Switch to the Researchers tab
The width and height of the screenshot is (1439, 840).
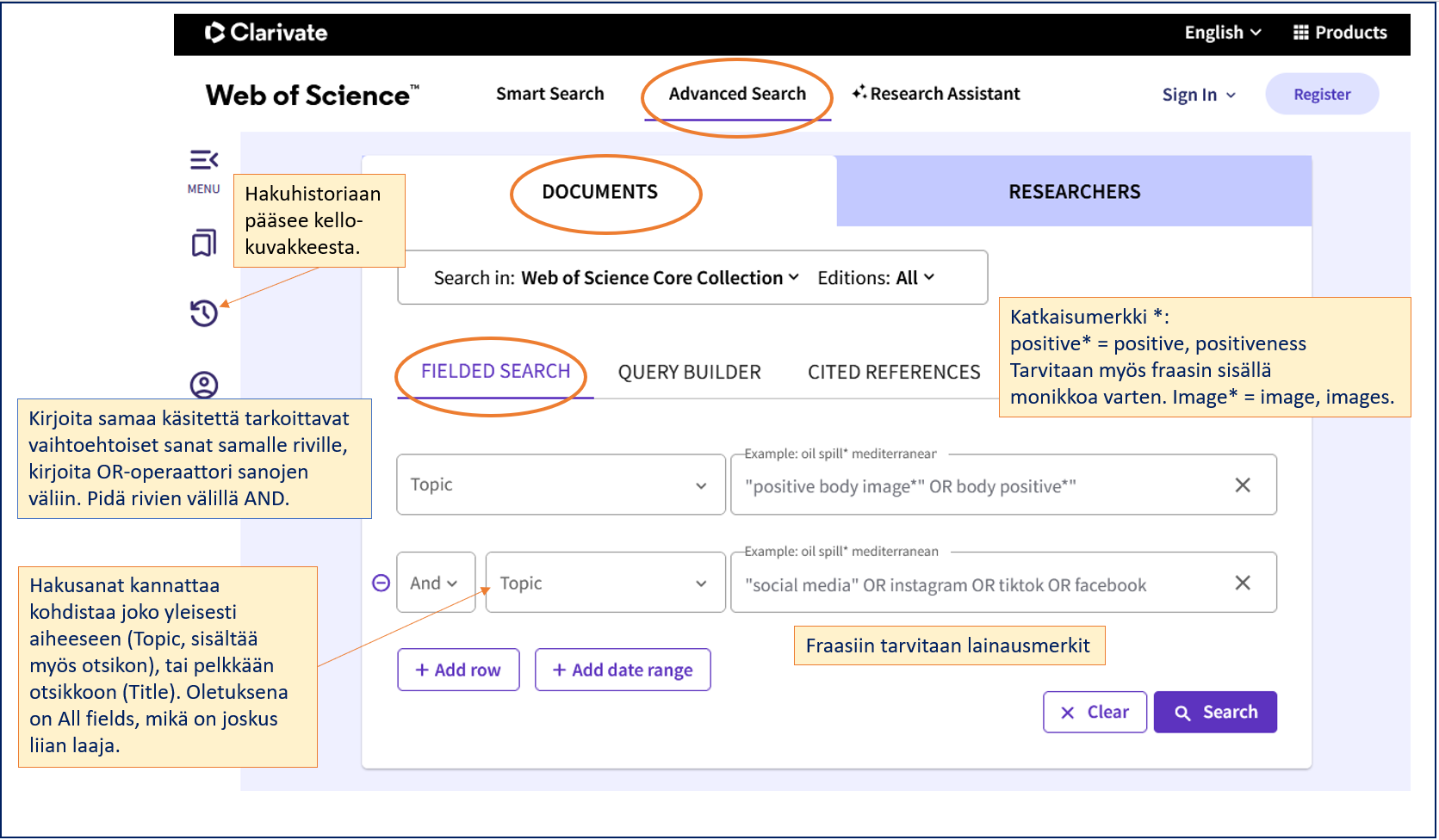(1073, 191)
